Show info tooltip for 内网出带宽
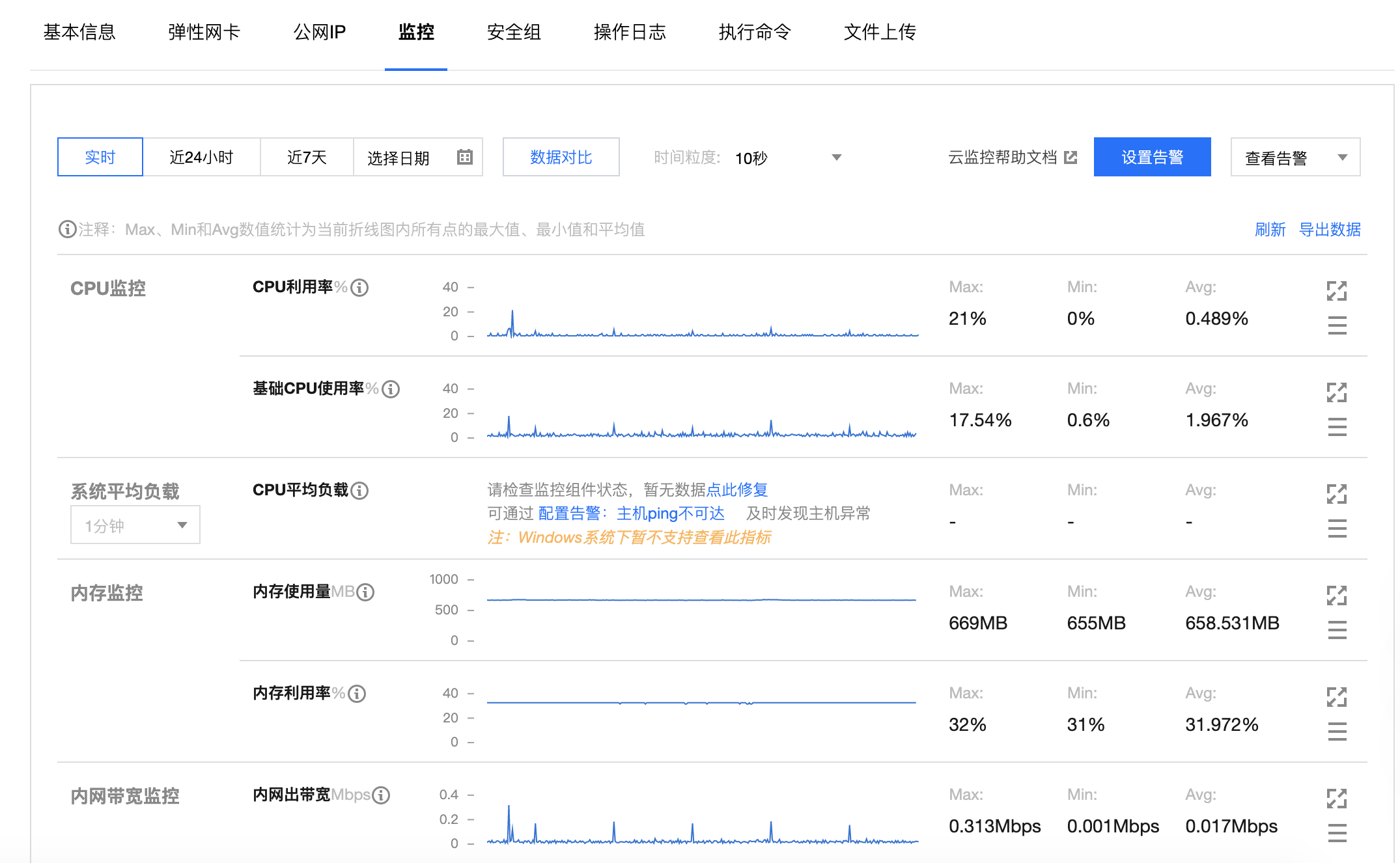This screenshot has height=863, width=1400. [x=381, y=795]
